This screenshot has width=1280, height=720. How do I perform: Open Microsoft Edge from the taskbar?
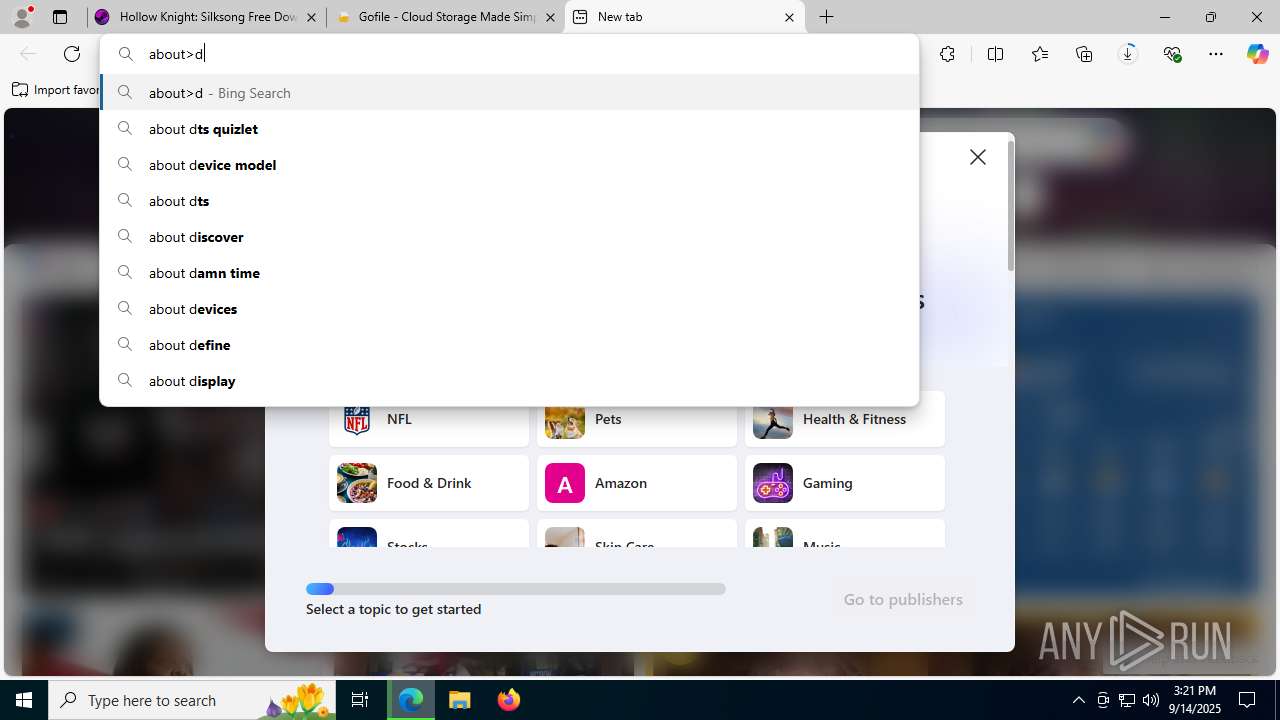(x=411, y=700)
